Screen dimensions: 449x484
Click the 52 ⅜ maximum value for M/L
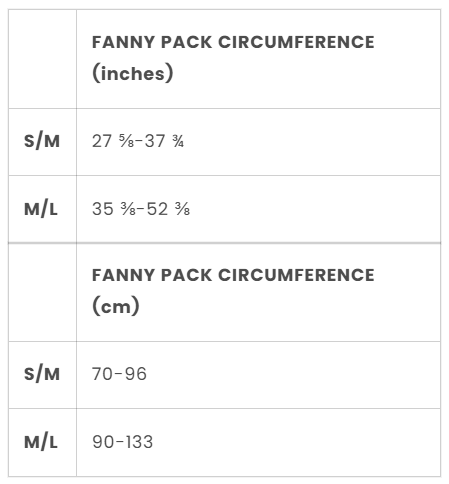pyautogui.click(x=168, y=209)
